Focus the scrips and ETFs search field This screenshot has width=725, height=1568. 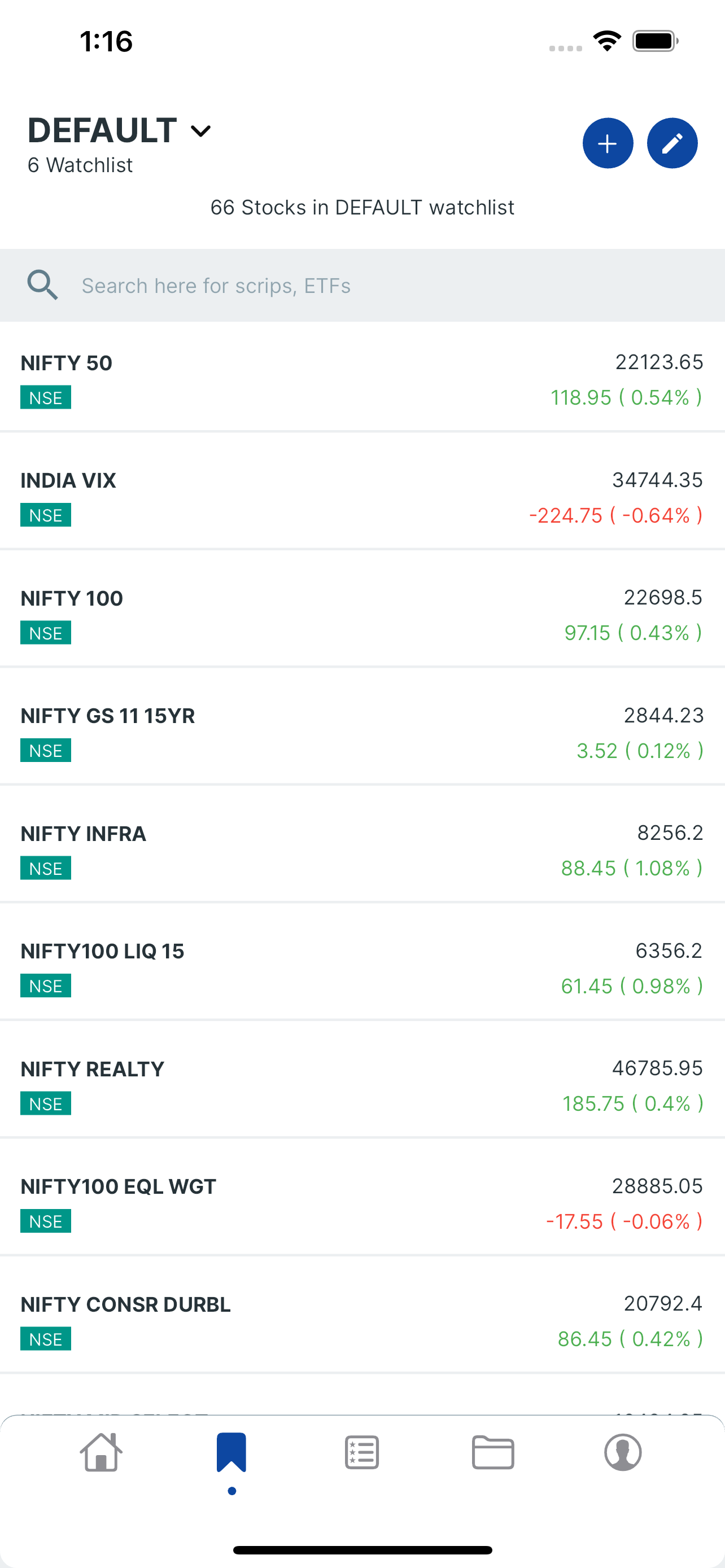tap(362, 286)
